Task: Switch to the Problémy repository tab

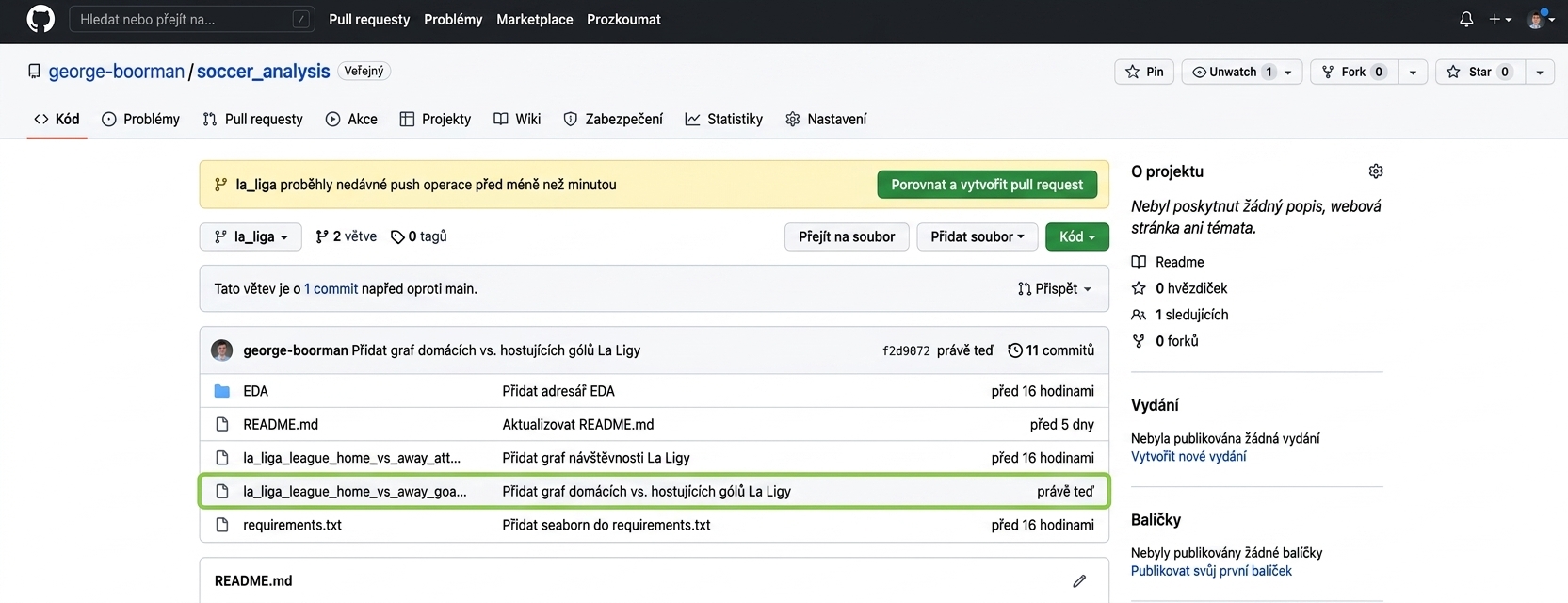Action: [x=140, y=119]
